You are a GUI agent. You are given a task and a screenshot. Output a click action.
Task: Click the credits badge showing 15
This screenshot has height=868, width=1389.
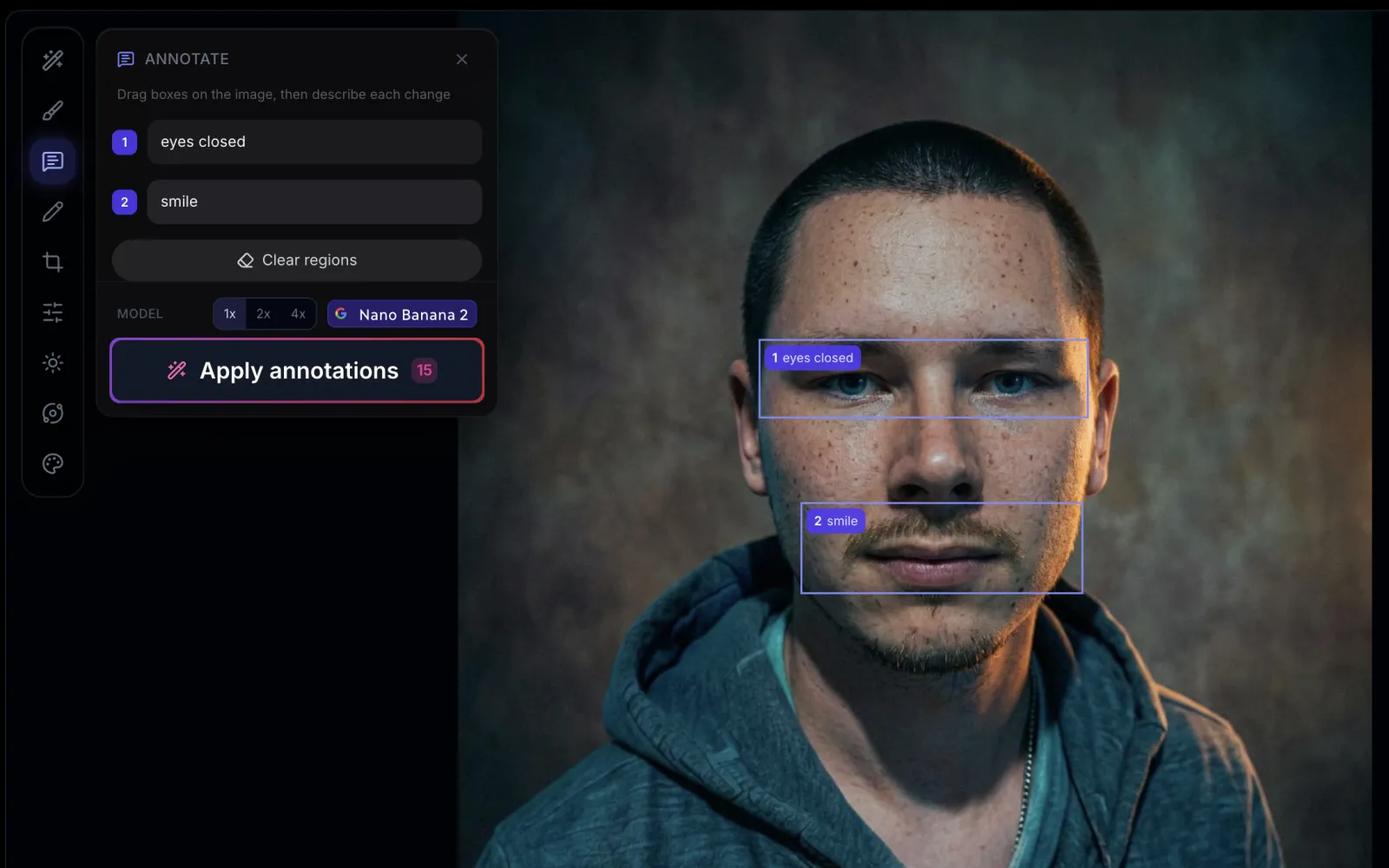425,371
